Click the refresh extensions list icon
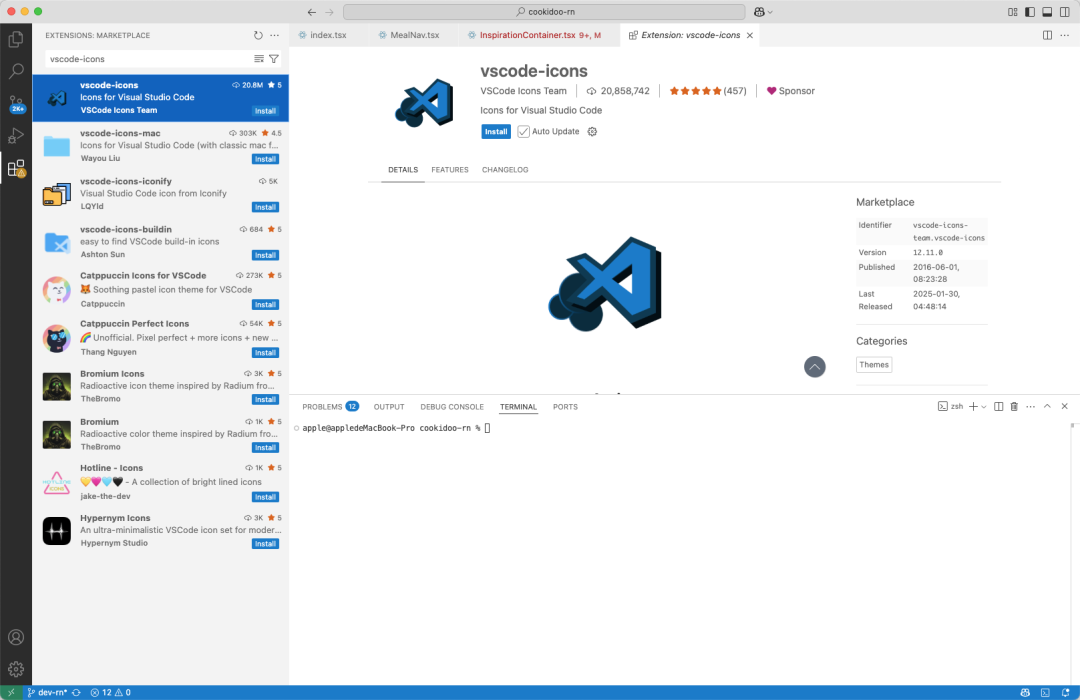The height and width of the screenshot is (700, 1080). [x=258, y=35]
